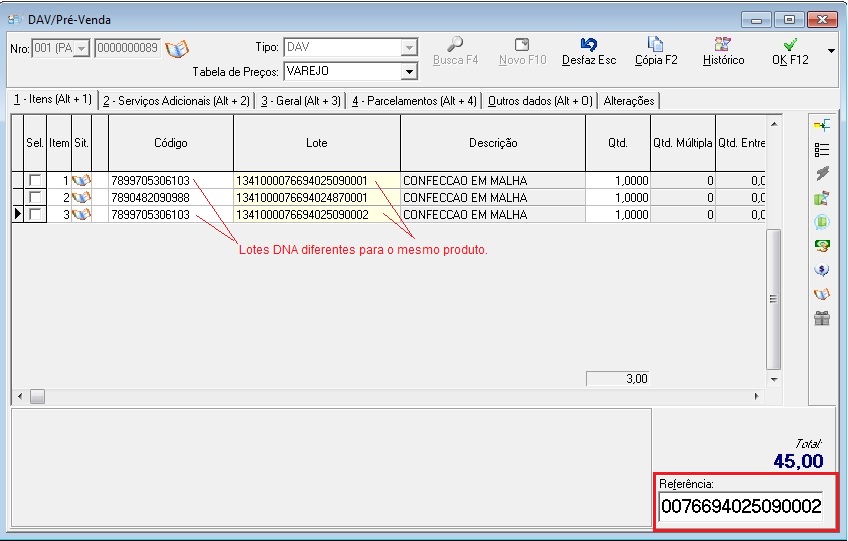The width and height of the screenshot is (848, 541).
Task: Click the Total value 45,00
Action: (x=798, y=461)
